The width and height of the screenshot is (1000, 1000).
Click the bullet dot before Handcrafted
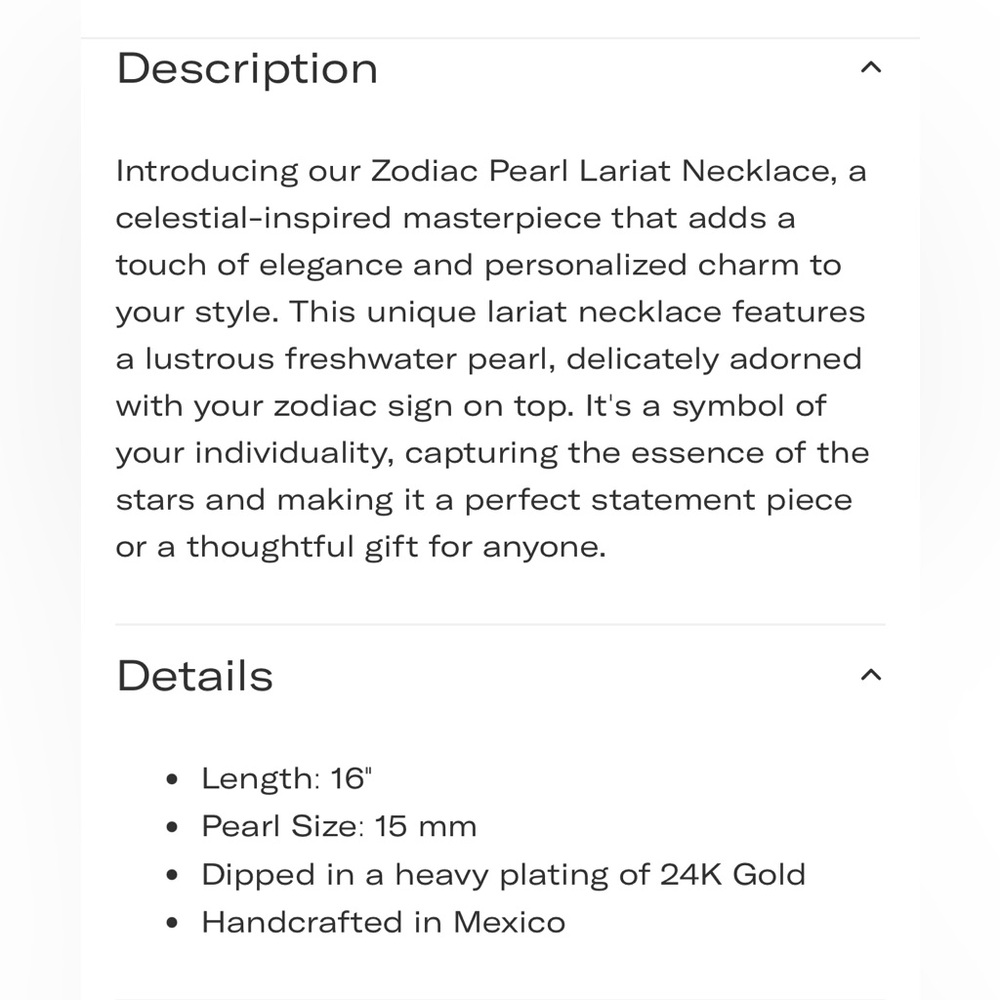(x=172, y=923)
